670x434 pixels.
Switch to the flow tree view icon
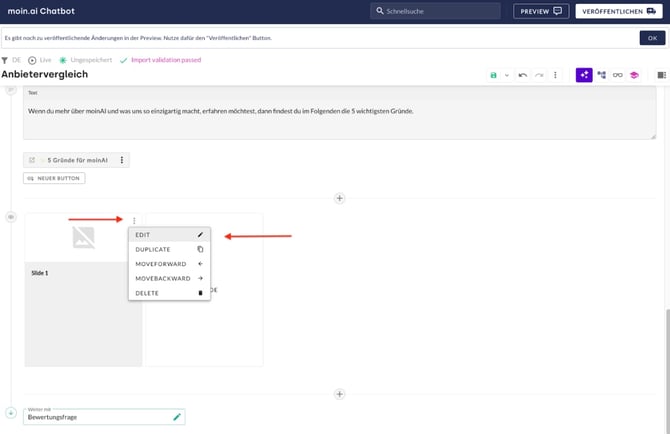pyautogui.click(x=601, y=75)
